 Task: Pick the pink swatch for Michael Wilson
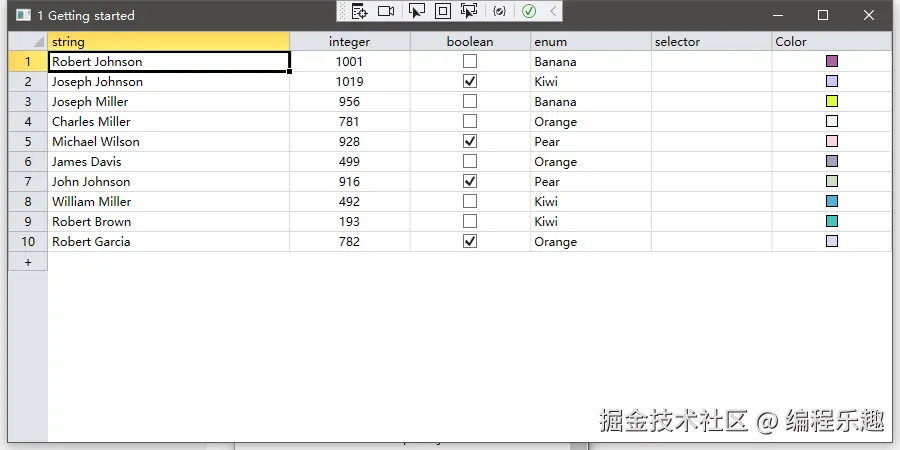point(832,141)
